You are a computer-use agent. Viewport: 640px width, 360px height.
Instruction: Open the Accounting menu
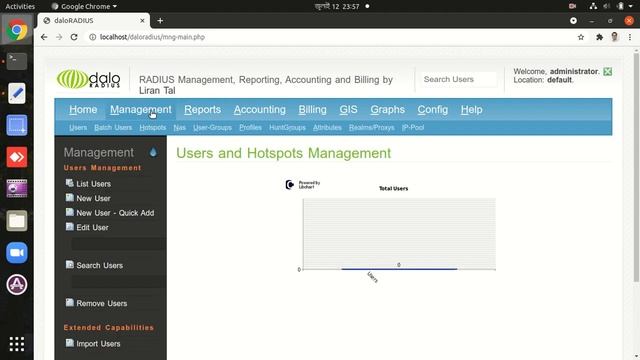[260, 109]
